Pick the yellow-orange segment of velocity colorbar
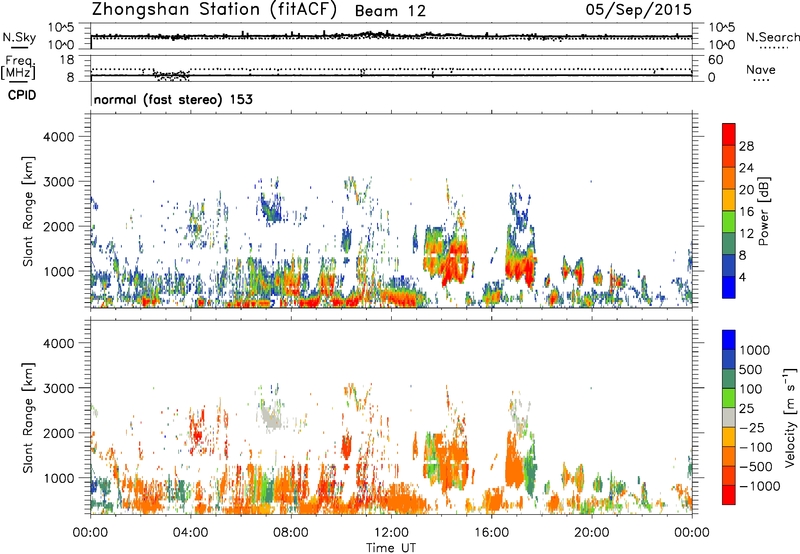Image resolution: width=800 pixels, height=554 pixels. tap(729, 437)
